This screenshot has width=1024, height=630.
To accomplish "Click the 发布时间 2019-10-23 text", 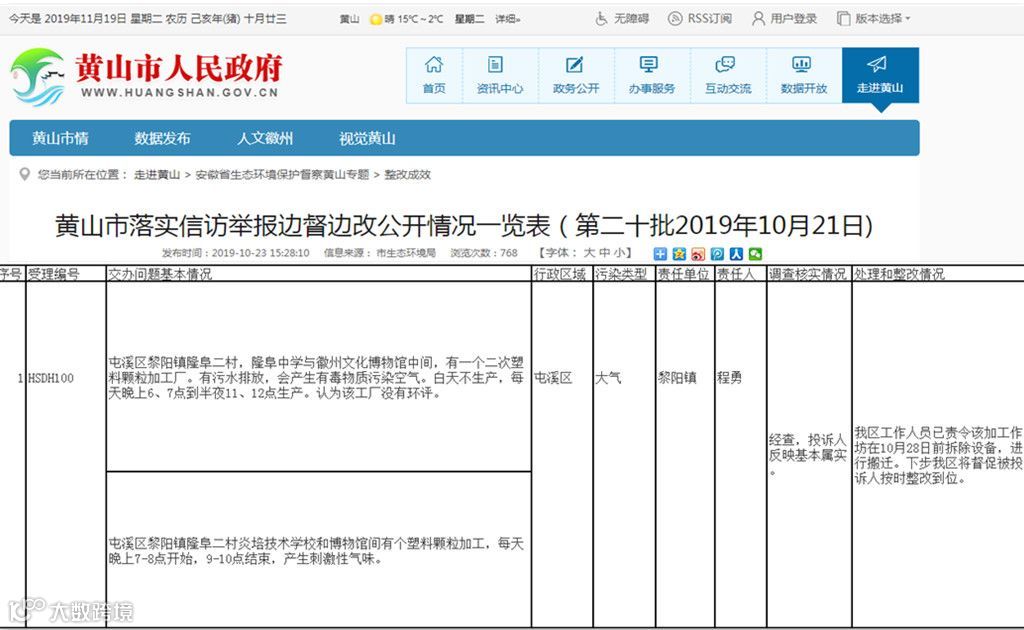I will pyautogui.click(x=236, y=253).
